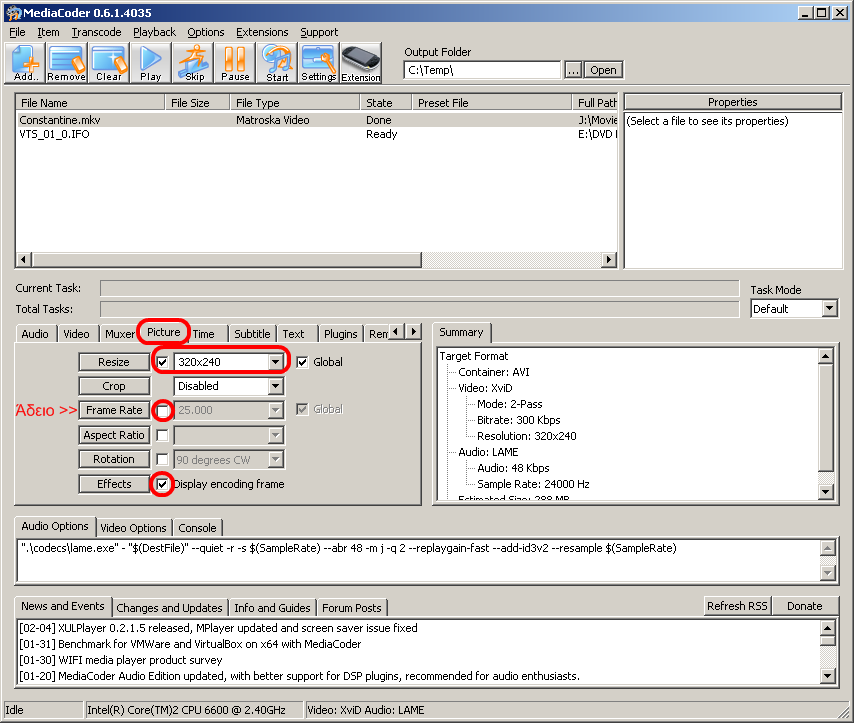Click the Output Folder path field
The height and width of the screenshot is (723, 854).
pos(482,70)
